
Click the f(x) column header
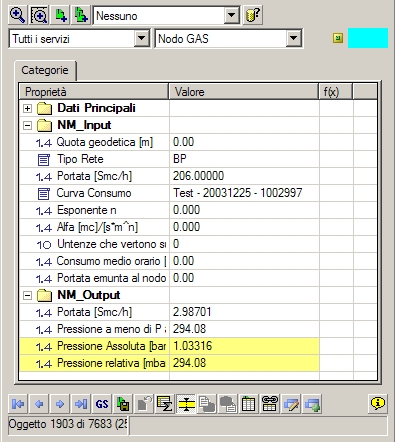click(x=335, y=92)
